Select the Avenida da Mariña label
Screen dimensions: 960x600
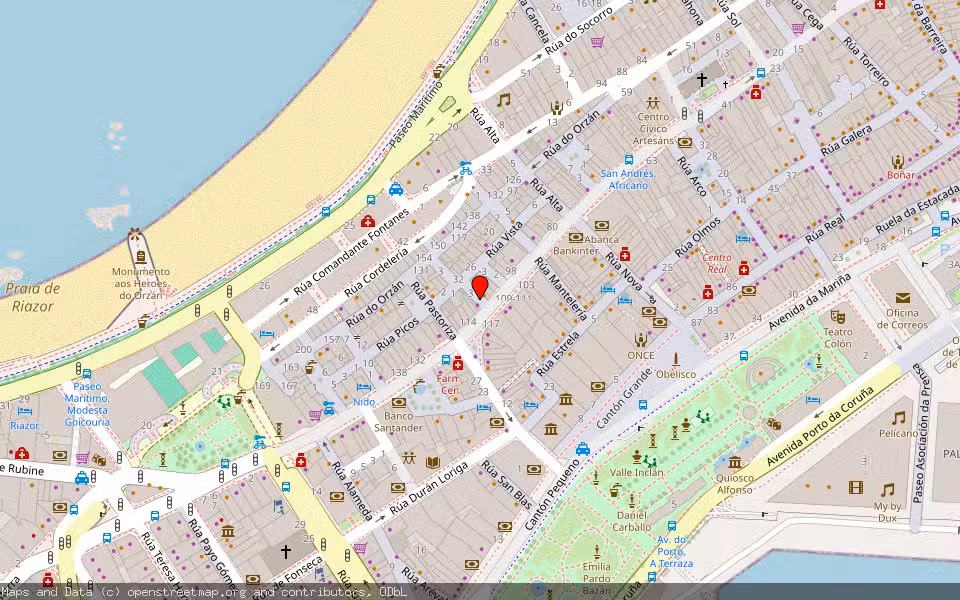809,302
